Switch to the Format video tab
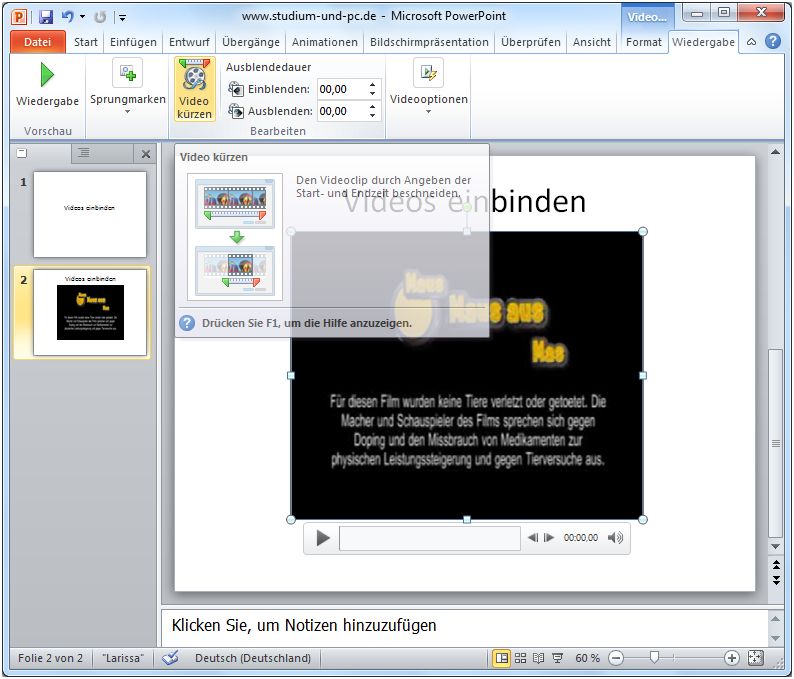 click(644, 42)
